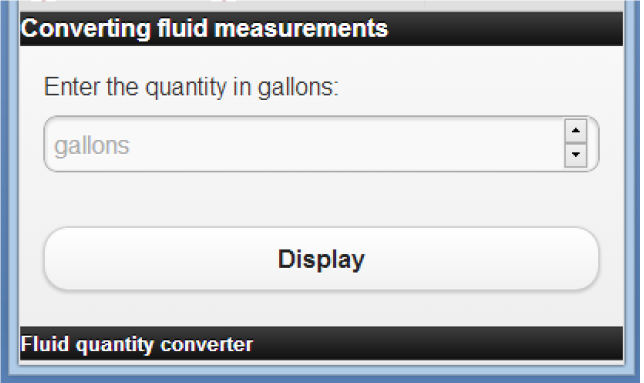The width and height of the screenshot is (644, 383).
Task: Click the word 'Display' on the button
Action: tap(321, 259)
